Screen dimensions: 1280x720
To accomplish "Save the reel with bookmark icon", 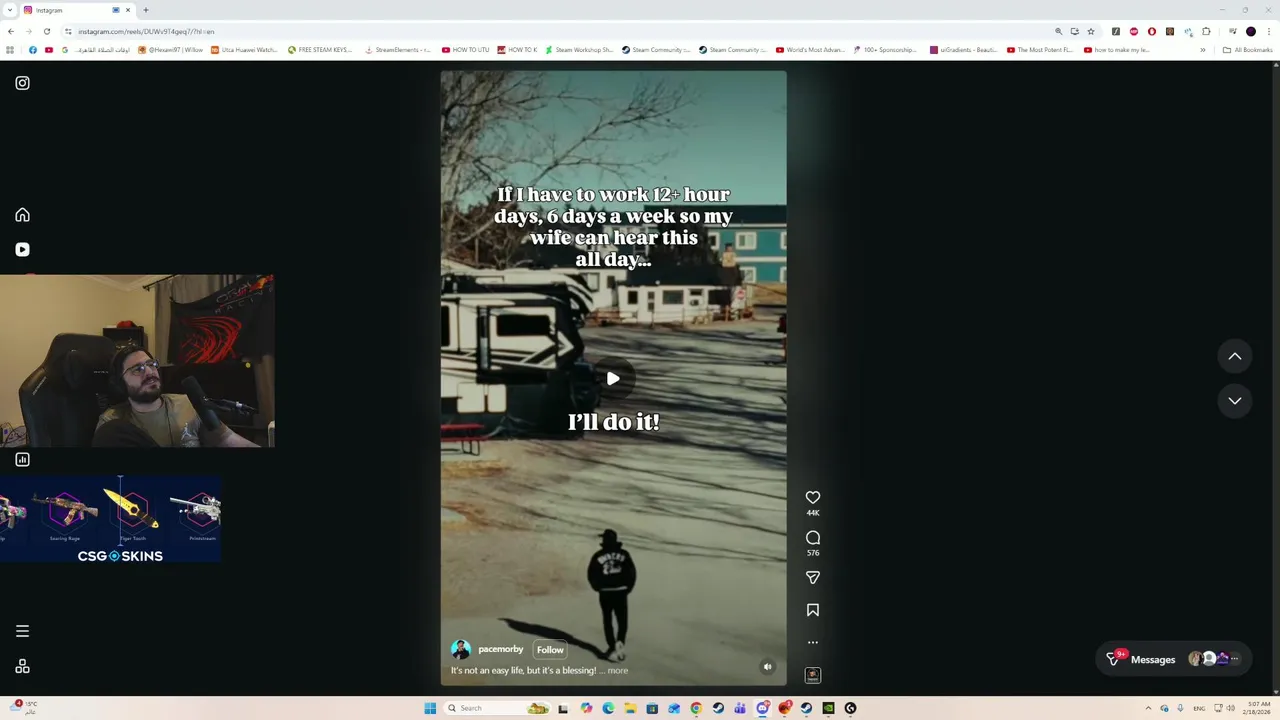I will 813,610.
